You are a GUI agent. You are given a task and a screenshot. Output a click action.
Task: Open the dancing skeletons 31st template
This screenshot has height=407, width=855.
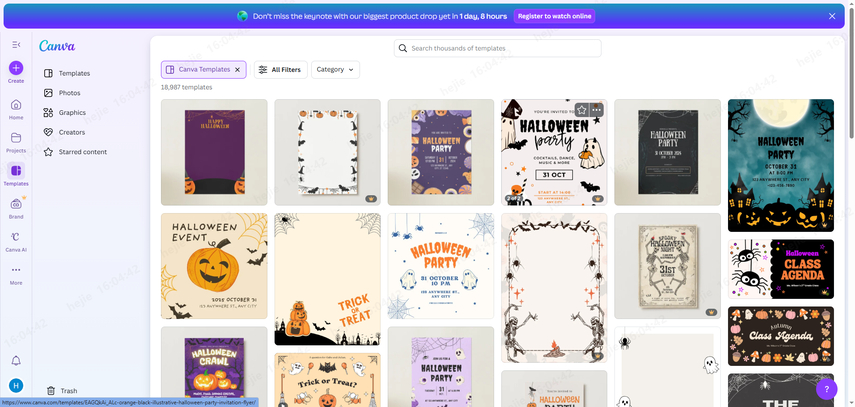667,266
